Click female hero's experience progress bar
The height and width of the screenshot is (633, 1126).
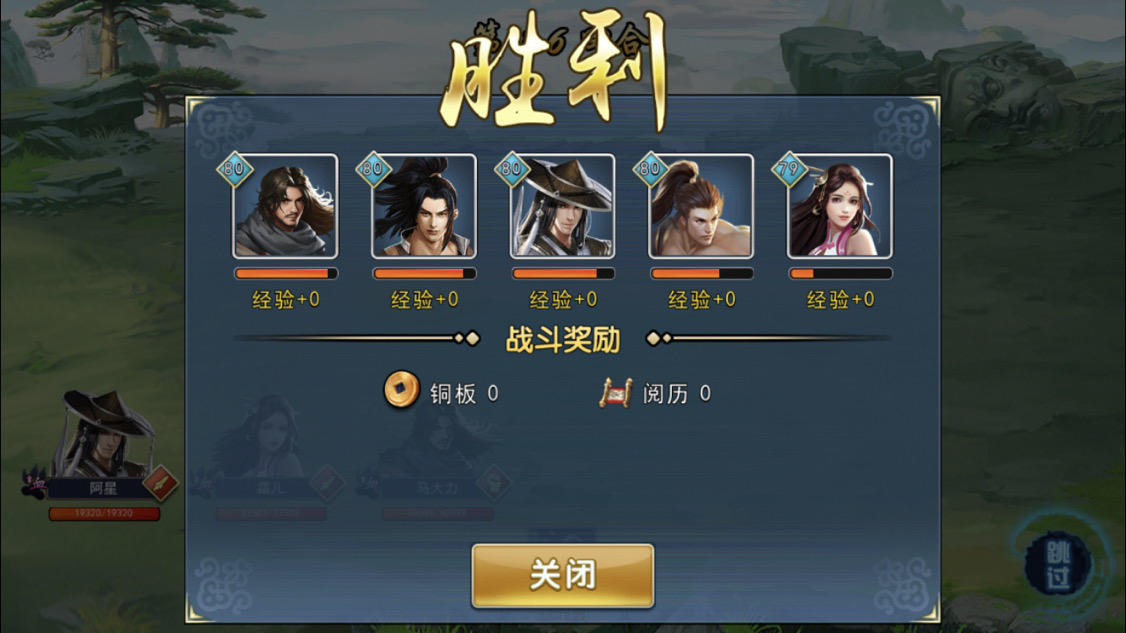[839, 273]
